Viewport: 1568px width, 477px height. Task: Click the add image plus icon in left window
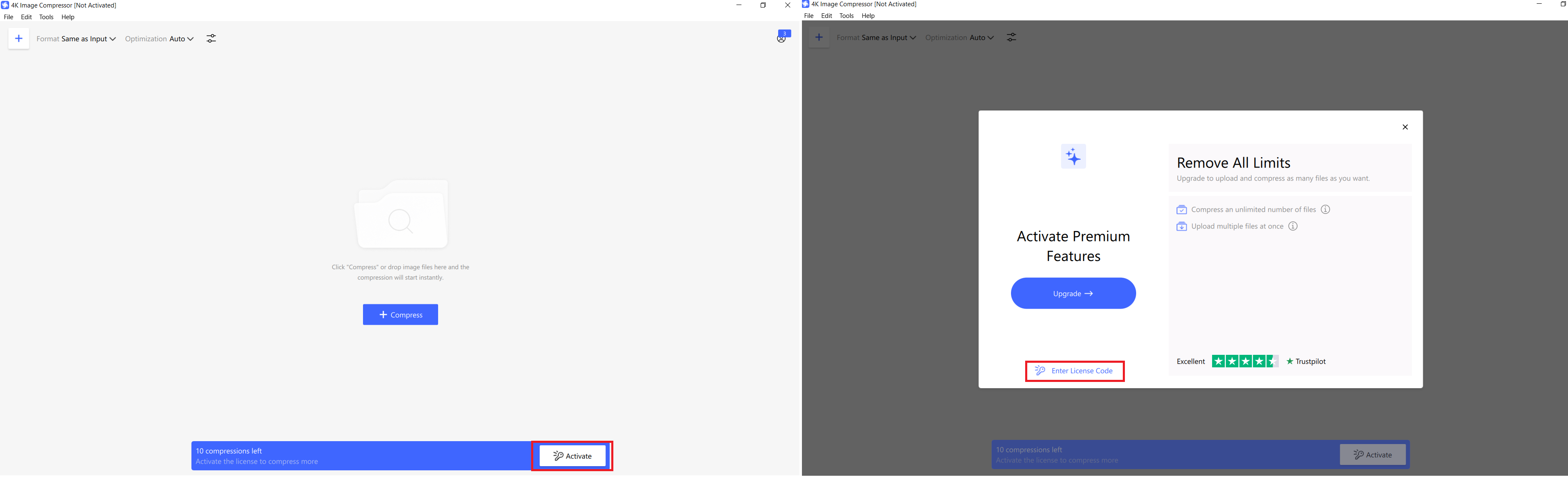[x=19, y=39]
